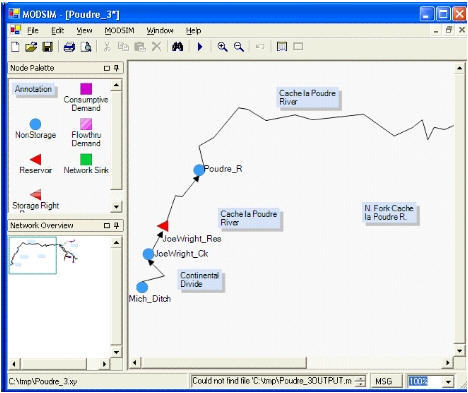Click canvas horizontal scroll right arrow

448,363
